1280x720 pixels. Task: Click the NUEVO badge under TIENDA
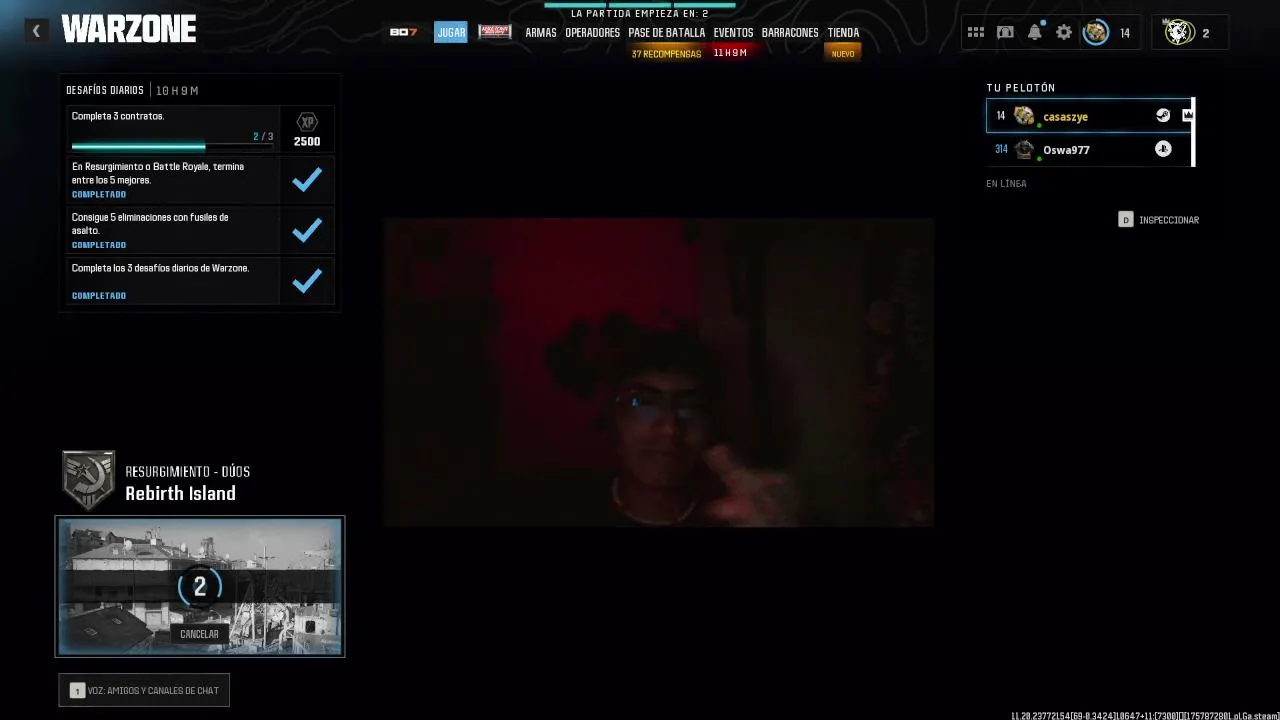point(843,54)
